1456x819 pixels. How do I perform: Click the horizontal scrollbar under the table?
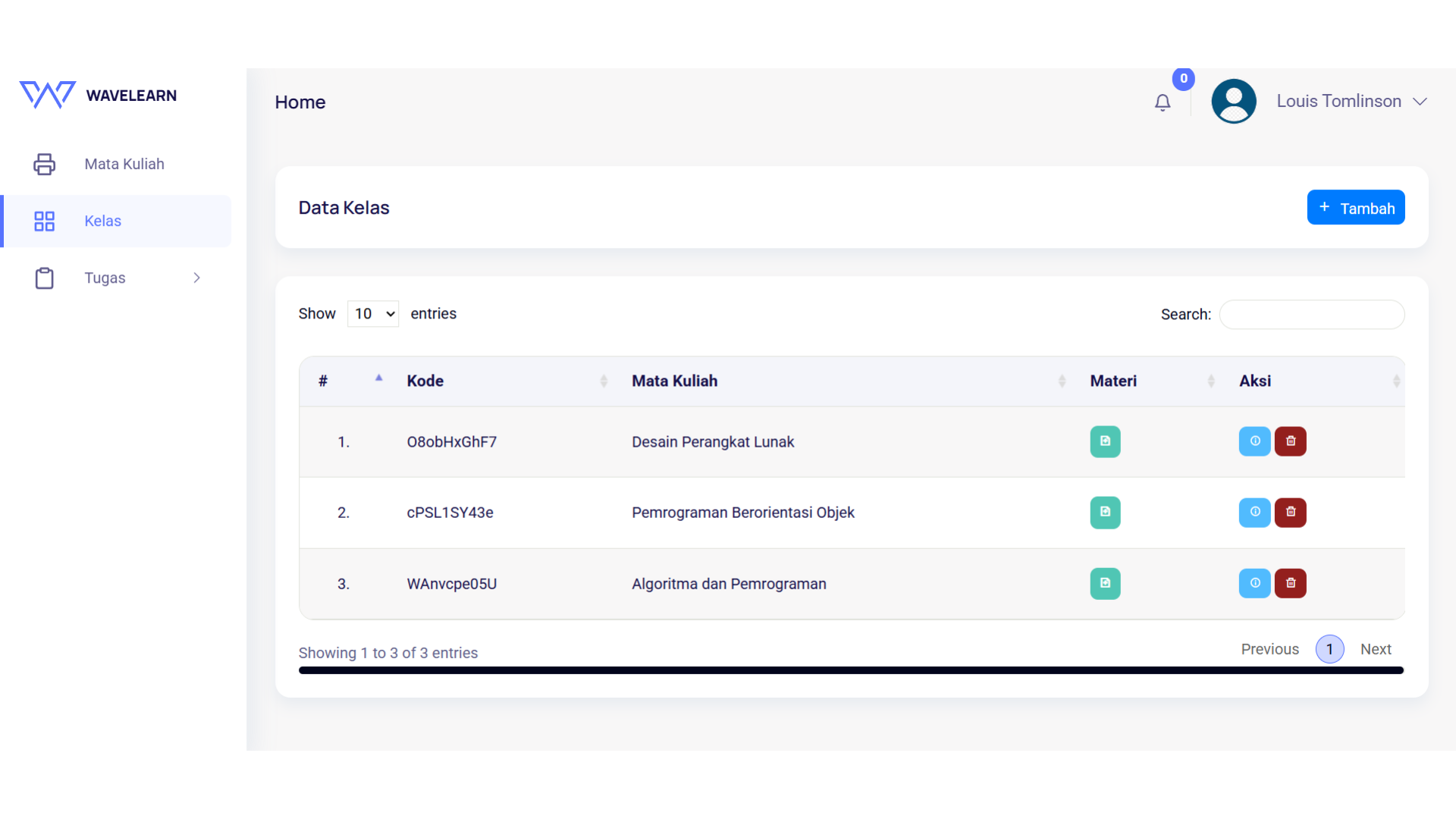coord(851,670)
